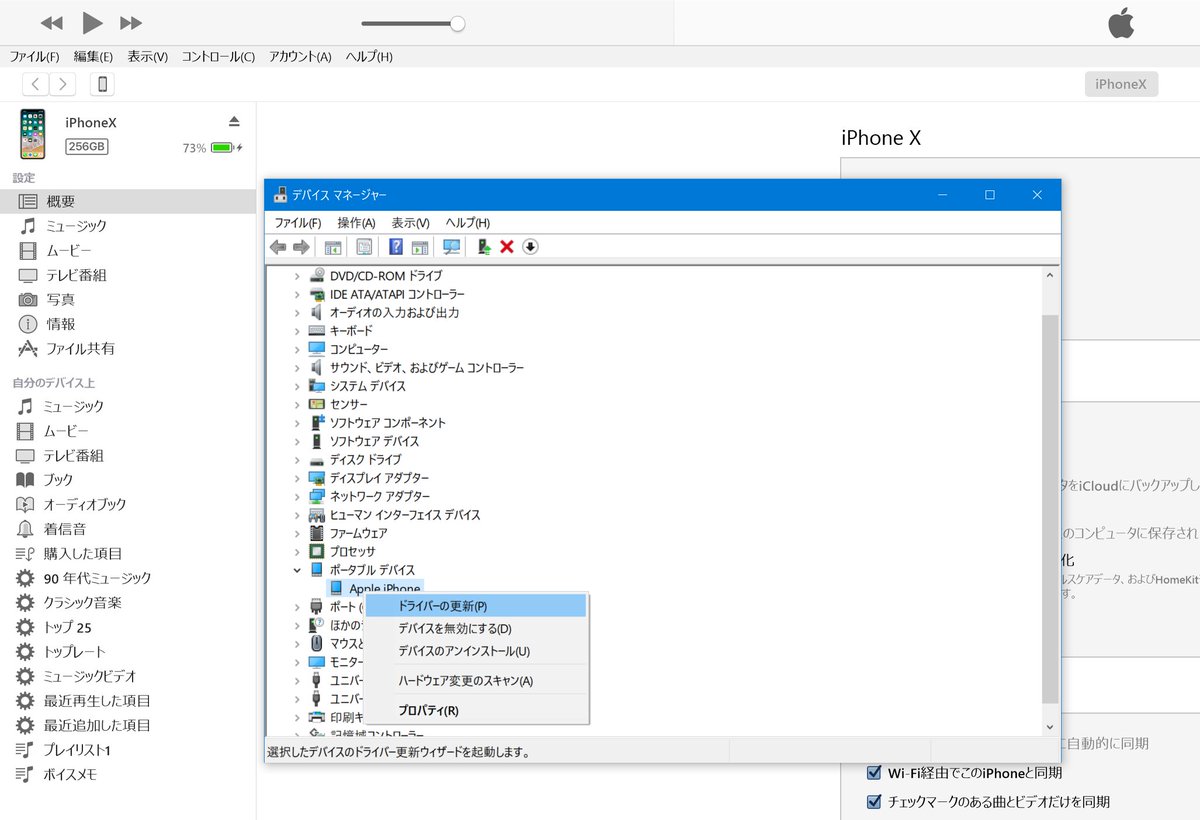Toggle Wi-Fi経由でこのiPhoneと同期 checkbox
This screenshot has width=1200, height=820.
pos(874,773)
